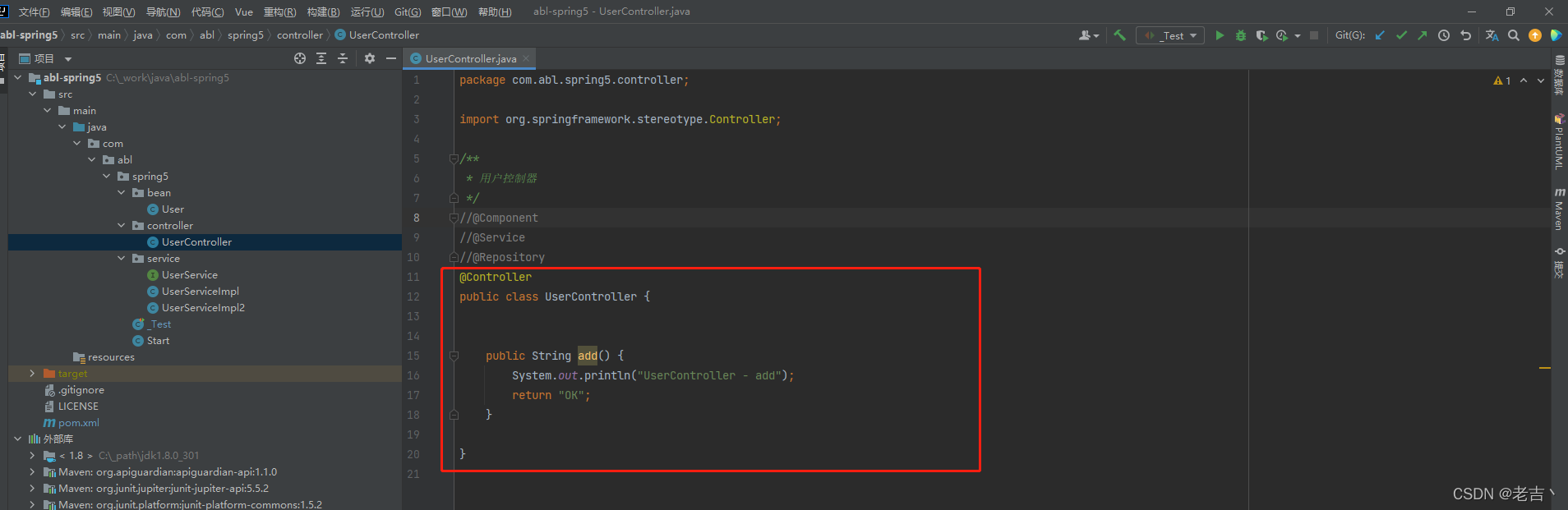
Task: Expand the target folder node
Action: (x=32, y=374)
